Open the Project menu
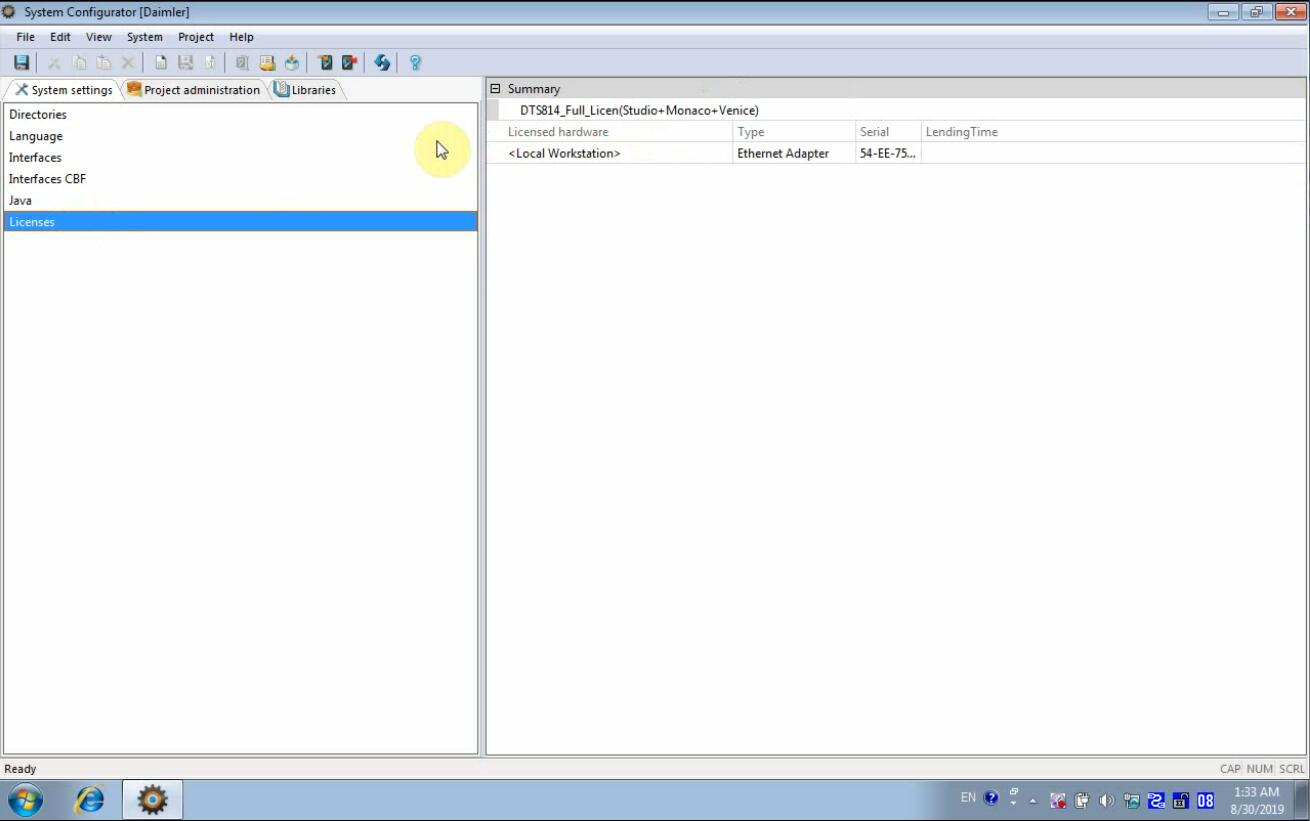 196,37
